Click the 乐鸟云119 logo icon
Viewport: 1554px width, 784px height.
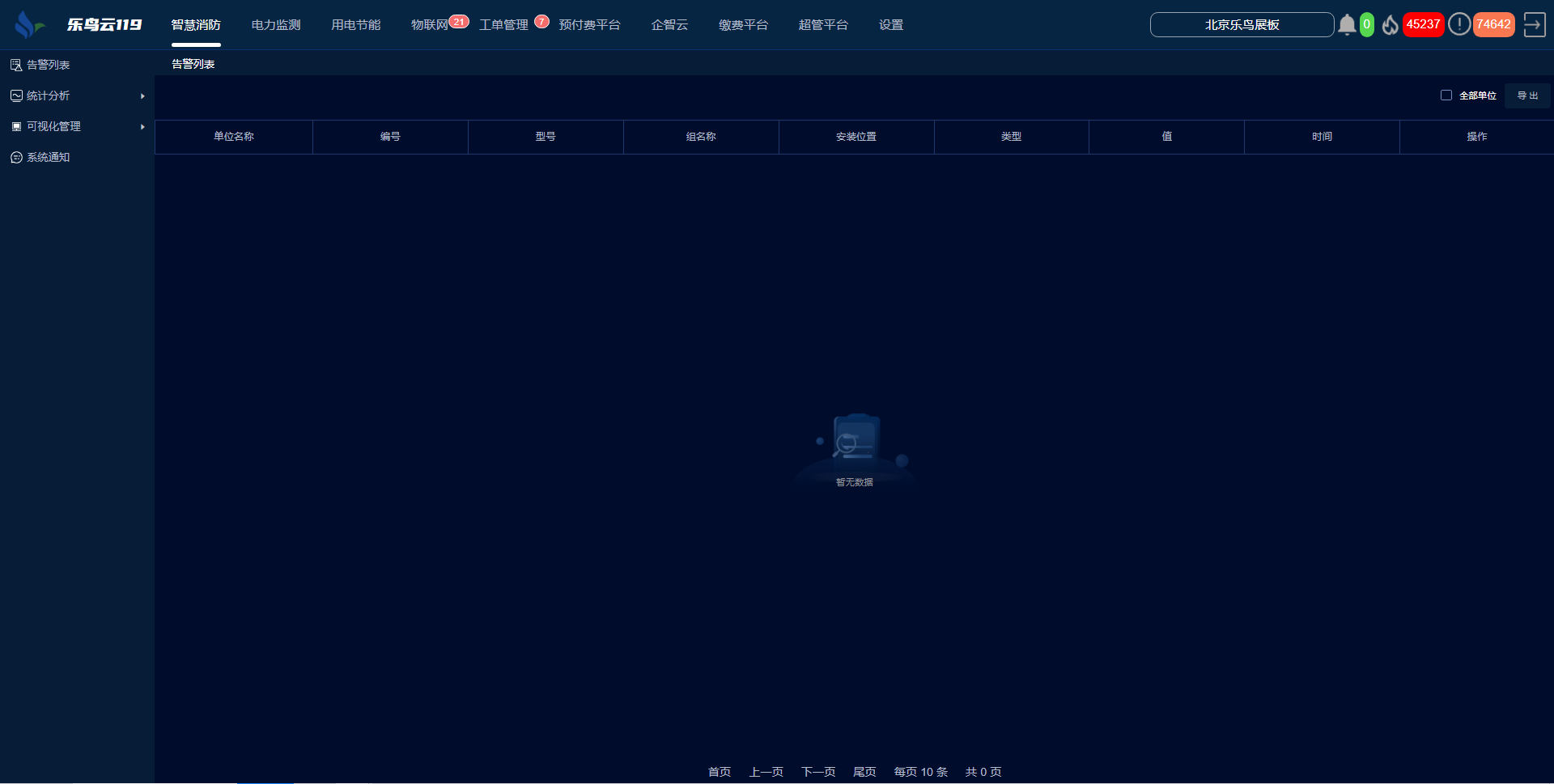(28, 25)
